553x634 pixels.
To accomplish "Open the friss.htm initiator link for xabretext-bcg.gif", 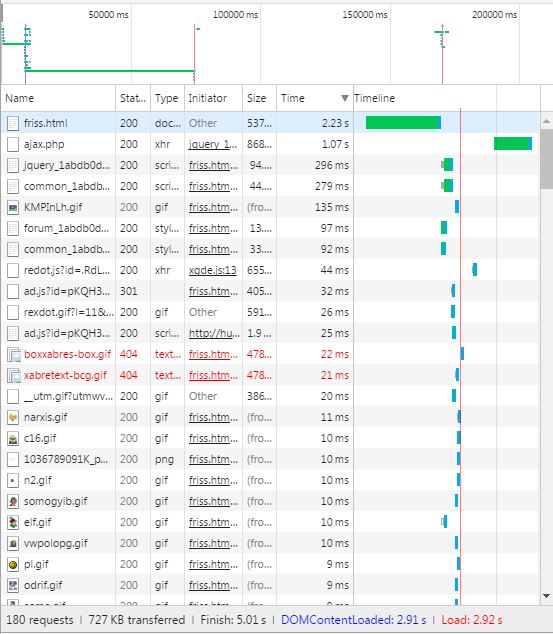I will (213, 375).
